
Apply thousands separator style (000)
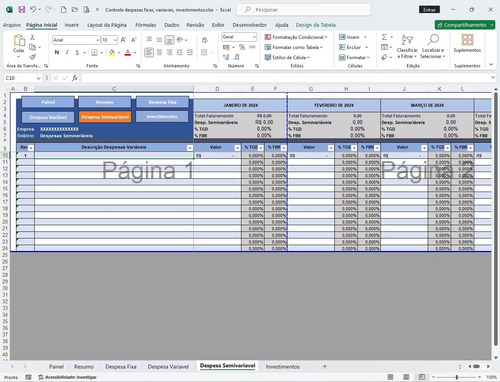tap(252, 47)
